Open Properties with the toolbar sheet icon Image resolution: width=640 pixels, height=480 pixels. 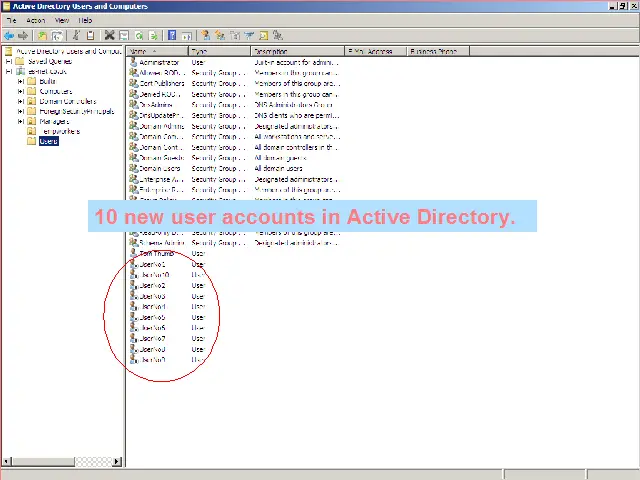coord(124,36)
